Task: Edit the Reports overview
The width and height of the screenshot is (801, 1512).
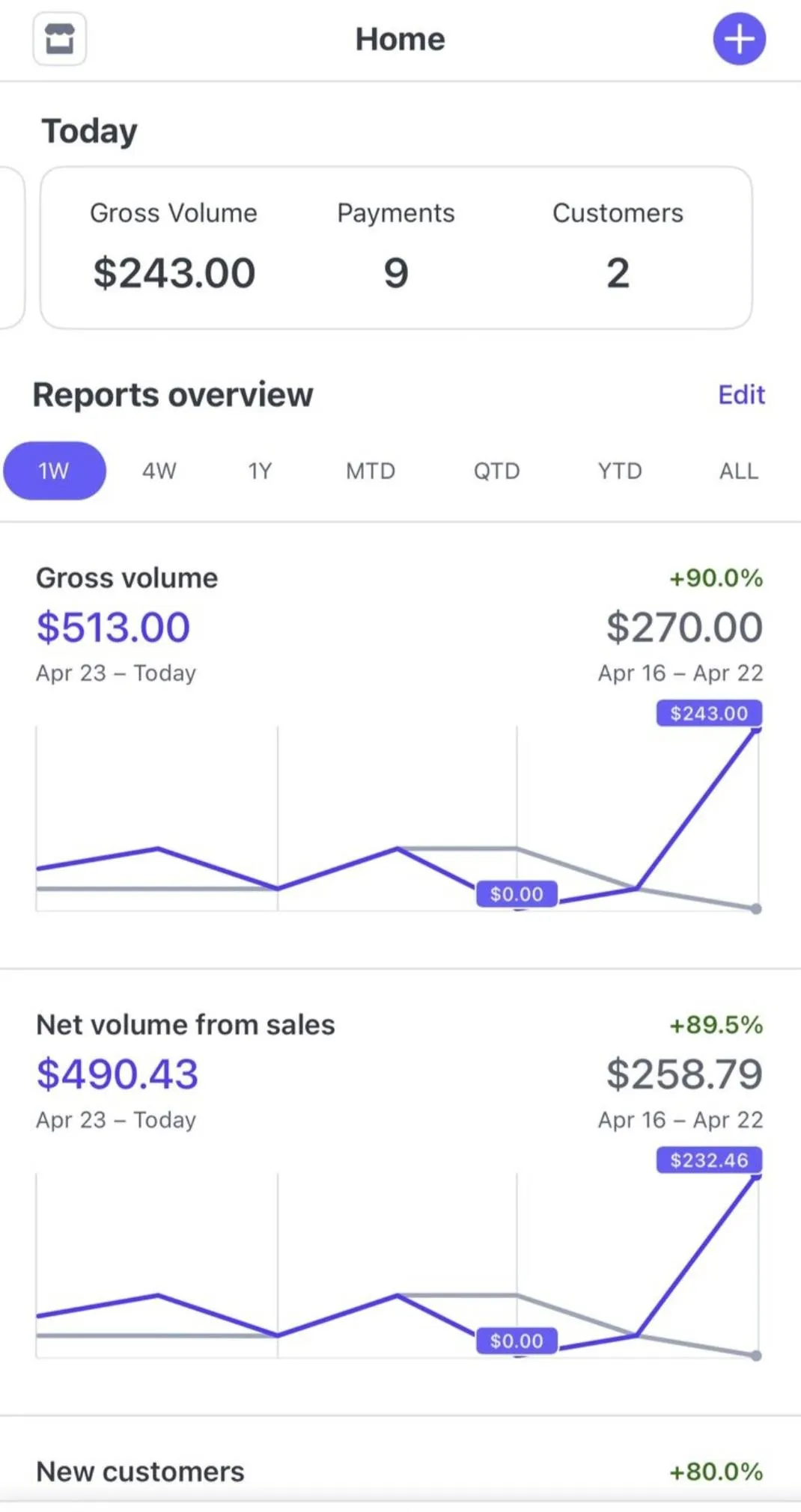Action: (740, 394)
